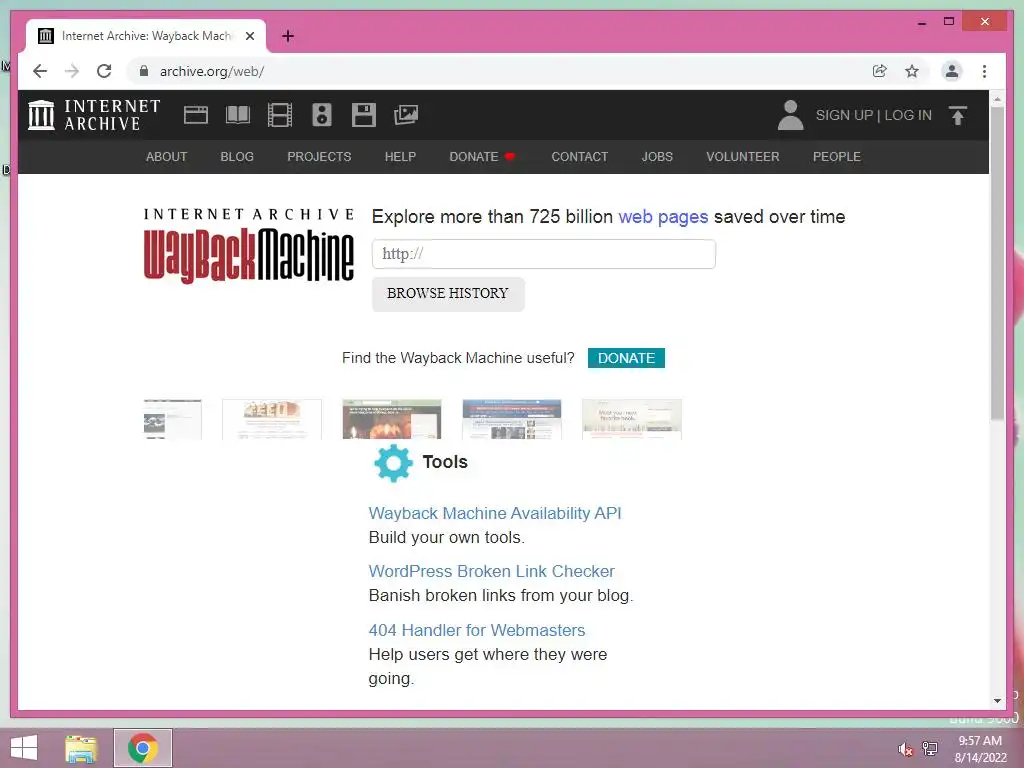This screenshot has height=768, width=1024.
Task: Reload the page
Action: pos(104,71)
